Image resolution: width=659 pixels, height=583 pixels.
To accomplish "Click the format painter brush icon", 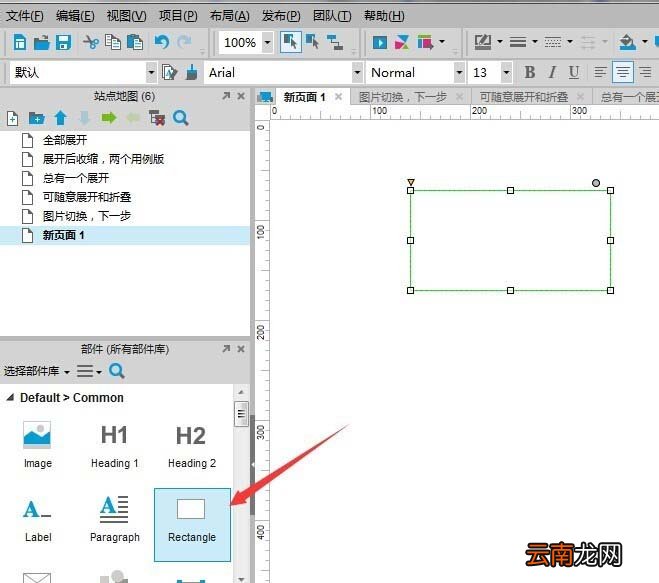I will pos(192,72).
